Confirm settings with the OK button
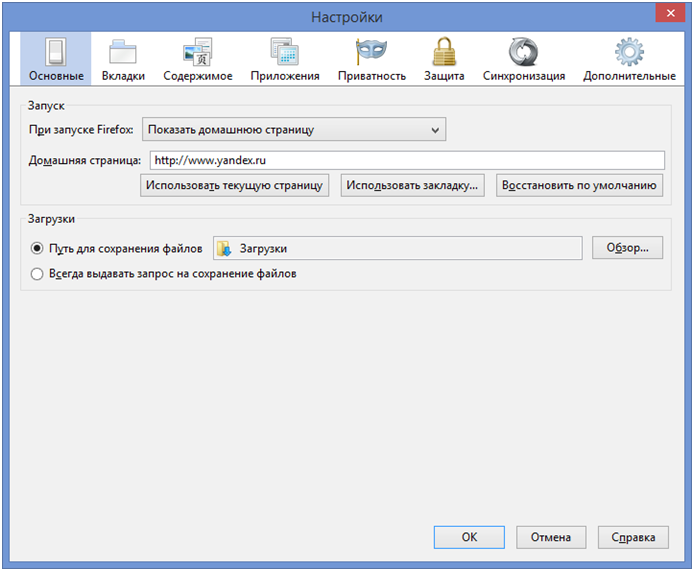 pyautogui.click(x=469, y=537)
